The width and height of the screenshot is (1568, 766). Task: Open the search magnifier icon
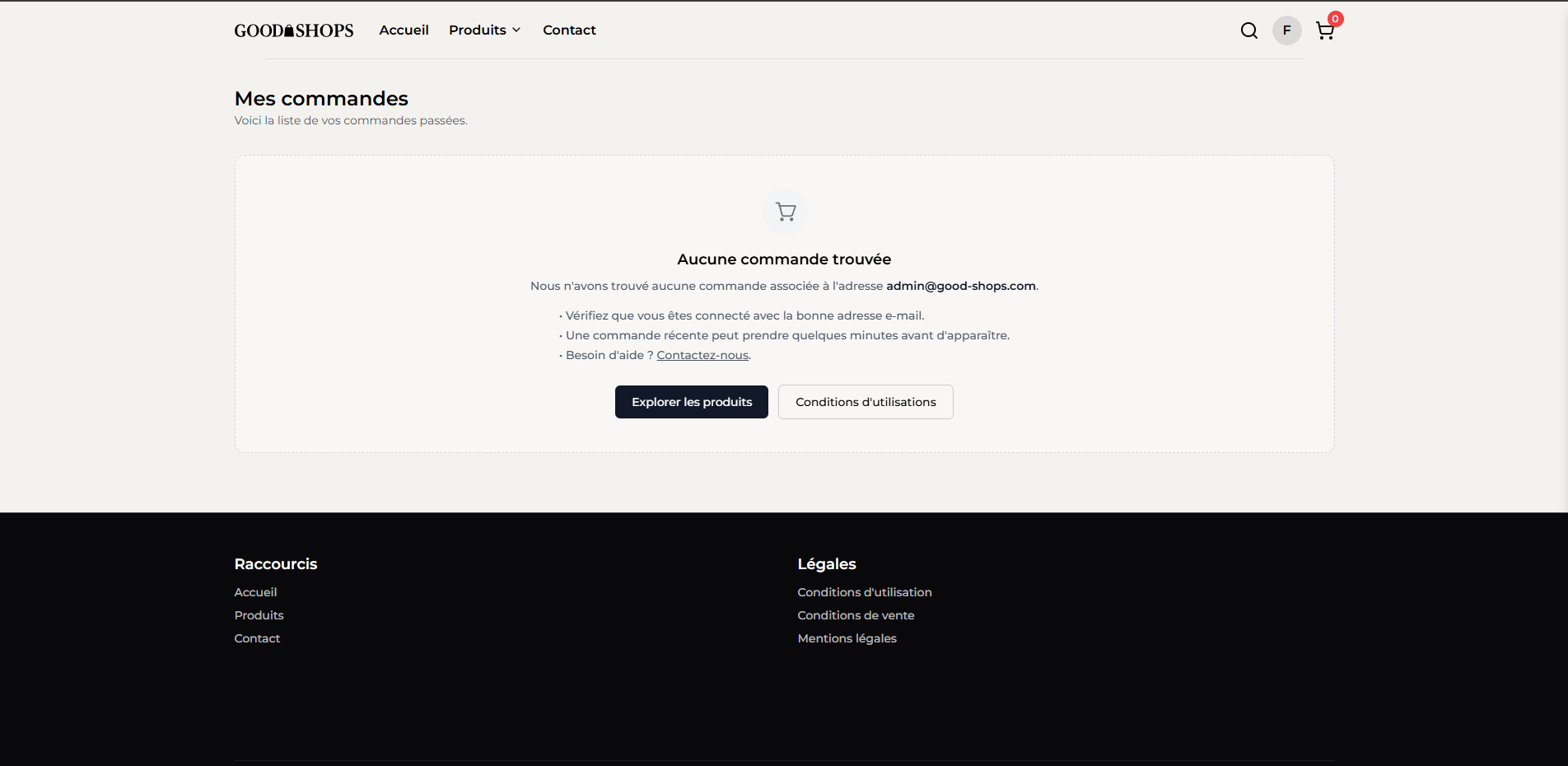1248,30
